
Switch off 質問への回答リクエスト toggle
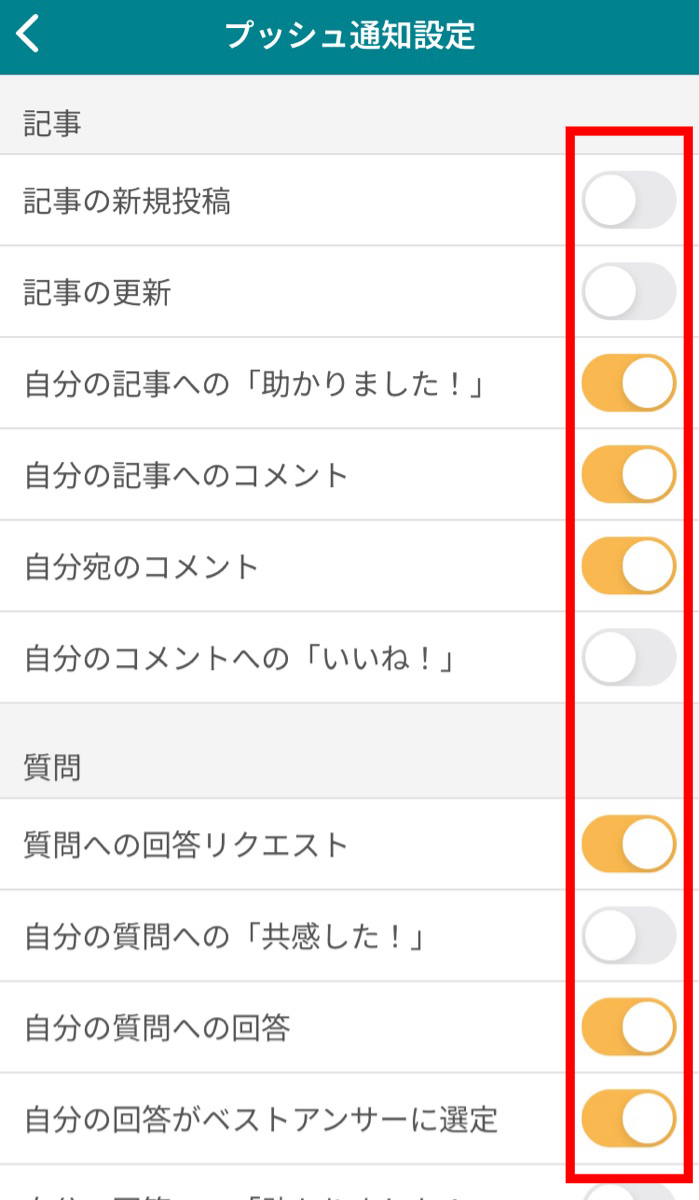tap(629, 844)
